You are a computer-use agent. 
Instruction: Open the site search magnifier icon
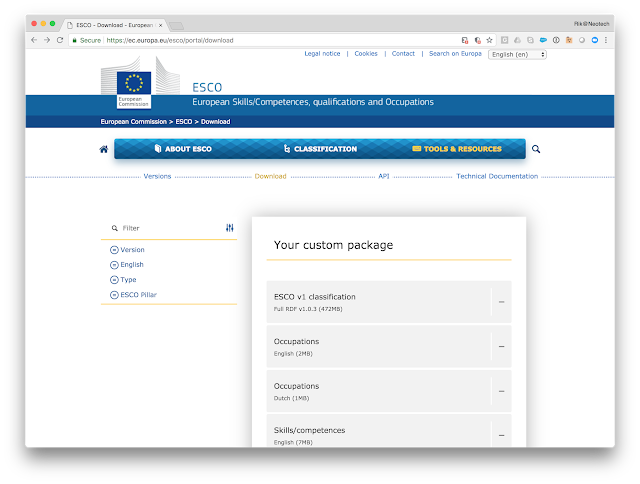(536, 149)
